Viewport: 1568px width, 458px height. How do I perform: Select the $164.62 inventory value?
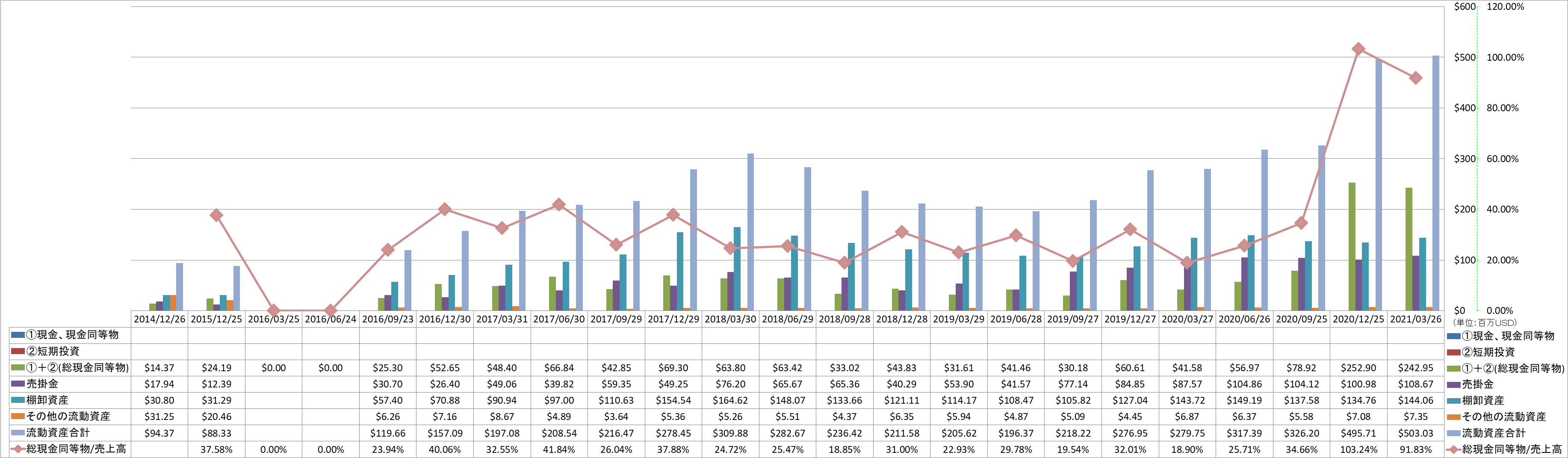[730, 400]
